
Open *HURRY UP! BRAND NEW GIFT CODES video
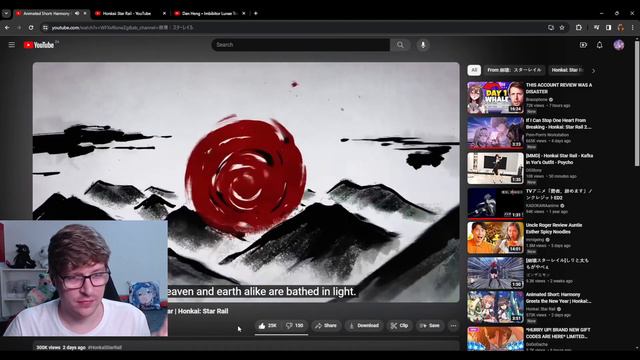point(557,333)
